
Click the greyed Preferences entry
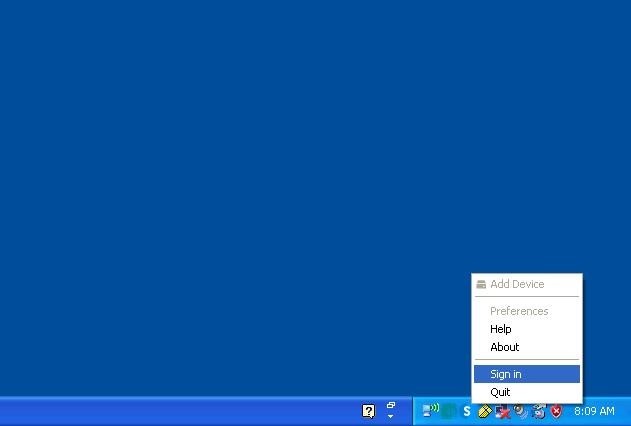[527, 311]
